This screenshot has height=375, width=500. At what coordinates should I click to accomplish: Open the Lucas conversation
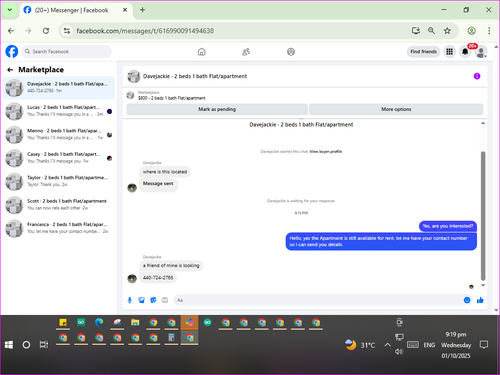(59, 111)
